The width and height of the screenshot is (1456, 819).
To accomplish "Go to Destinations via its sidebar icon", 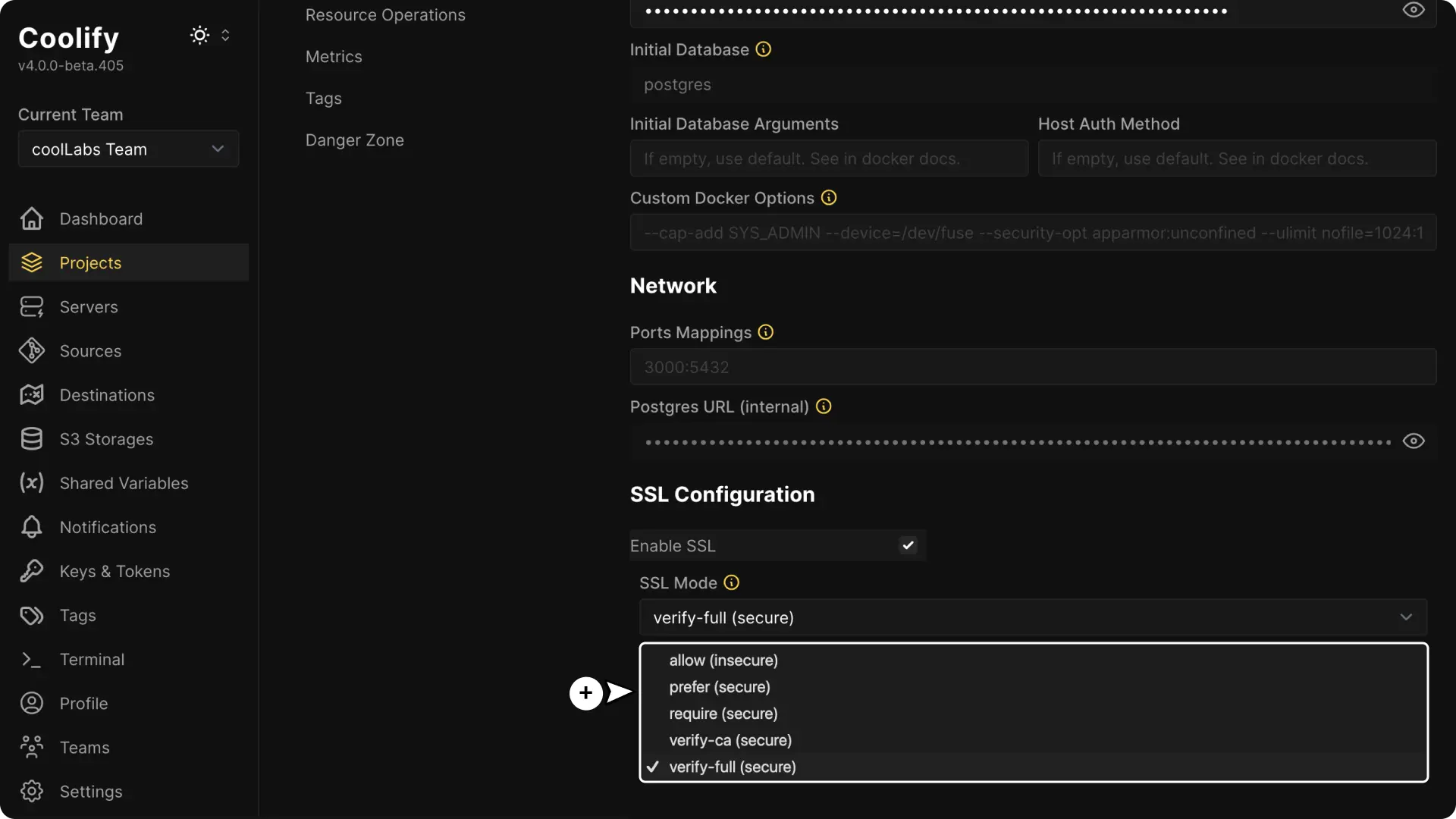I will [x=30, y=394].
